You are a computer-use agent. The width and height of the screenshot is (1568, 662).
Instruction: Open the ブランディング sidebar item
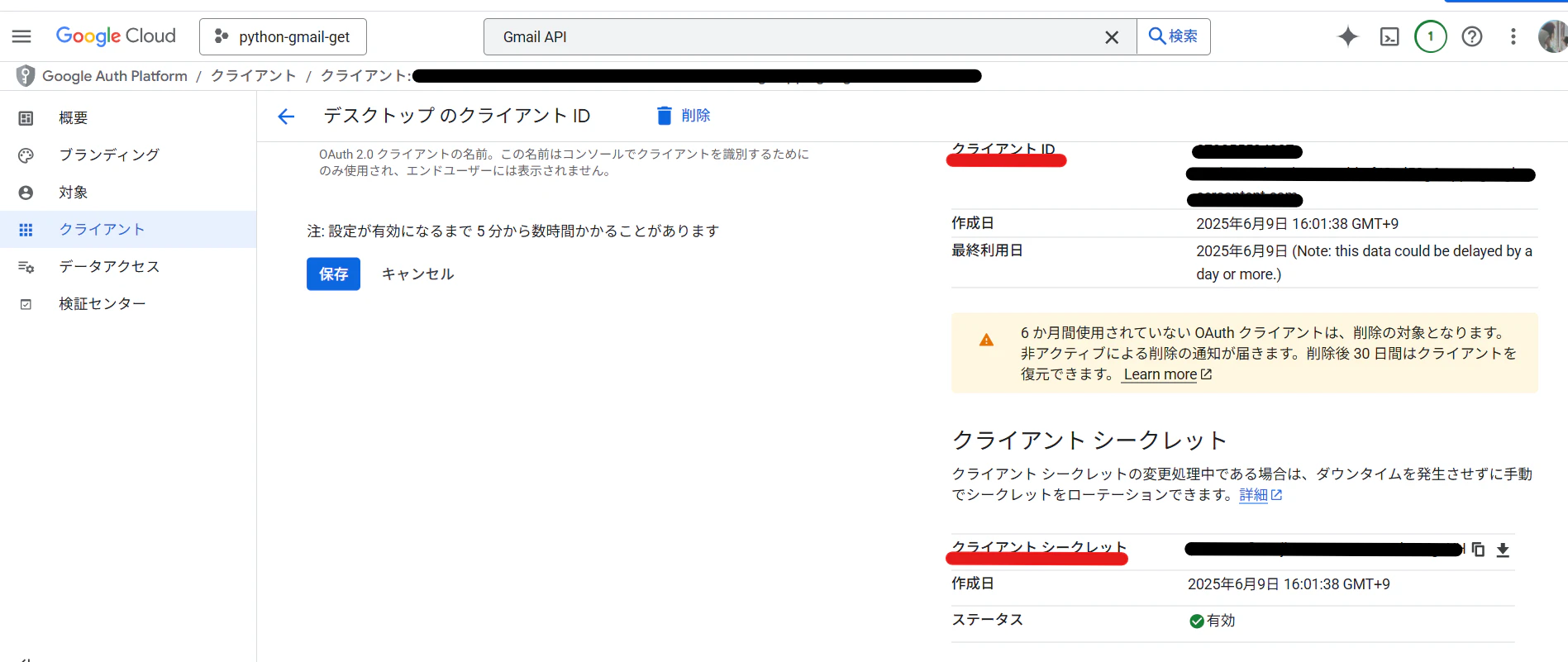(x=128, y=155)
